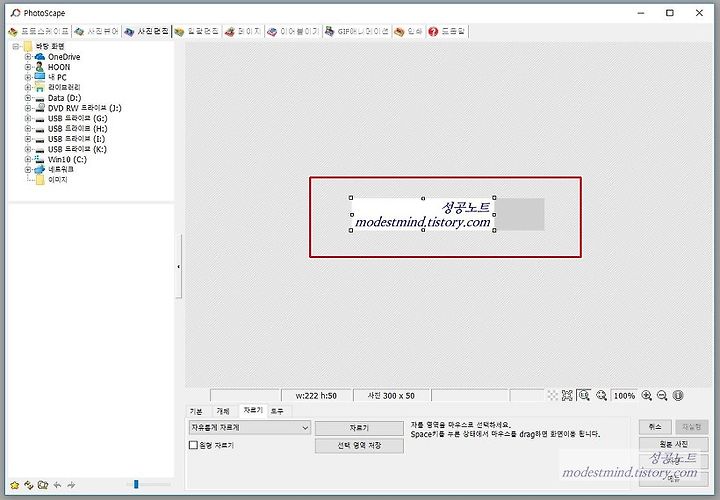
Task: Open the 일괄편집 tab
Action: click(197, 31)
